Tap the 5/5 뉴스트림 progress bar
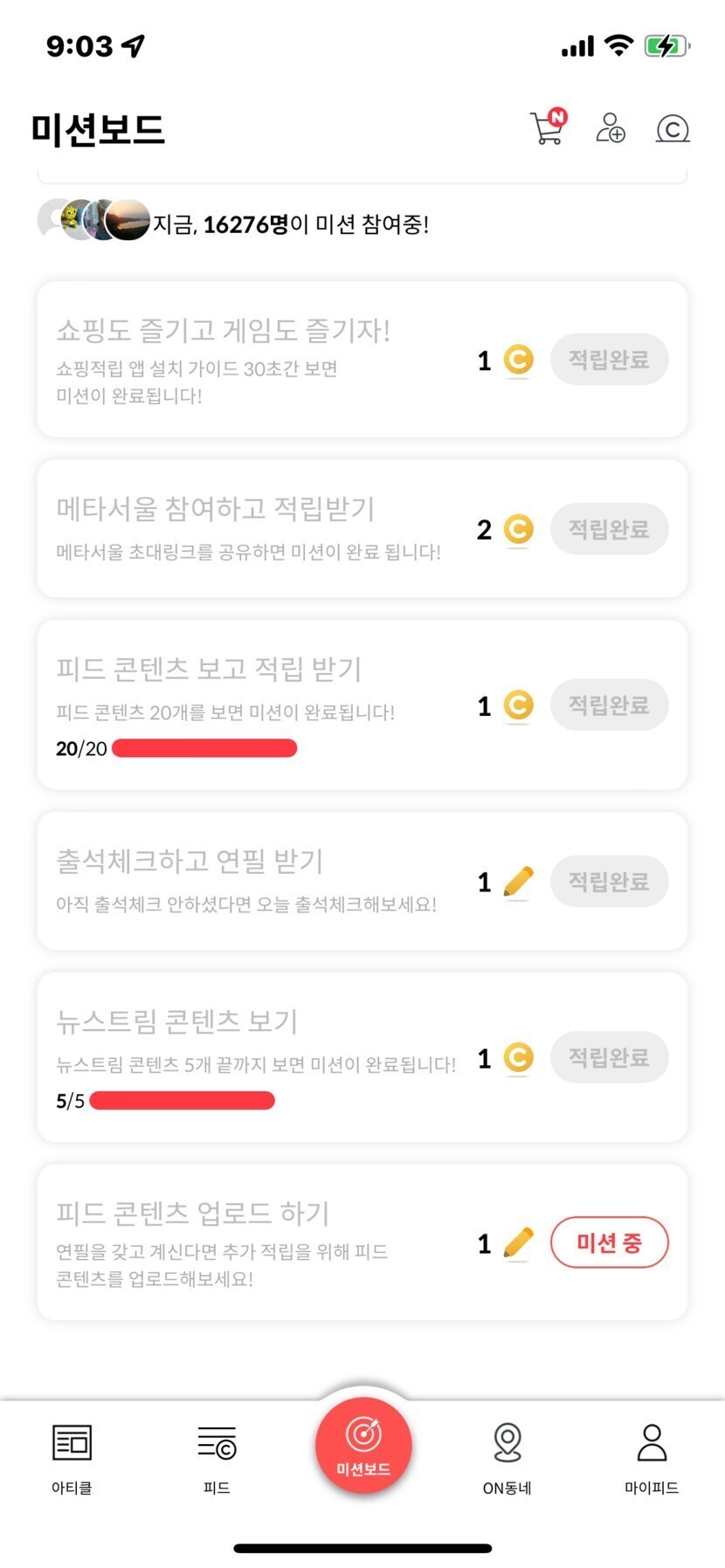 point(182,1101)
